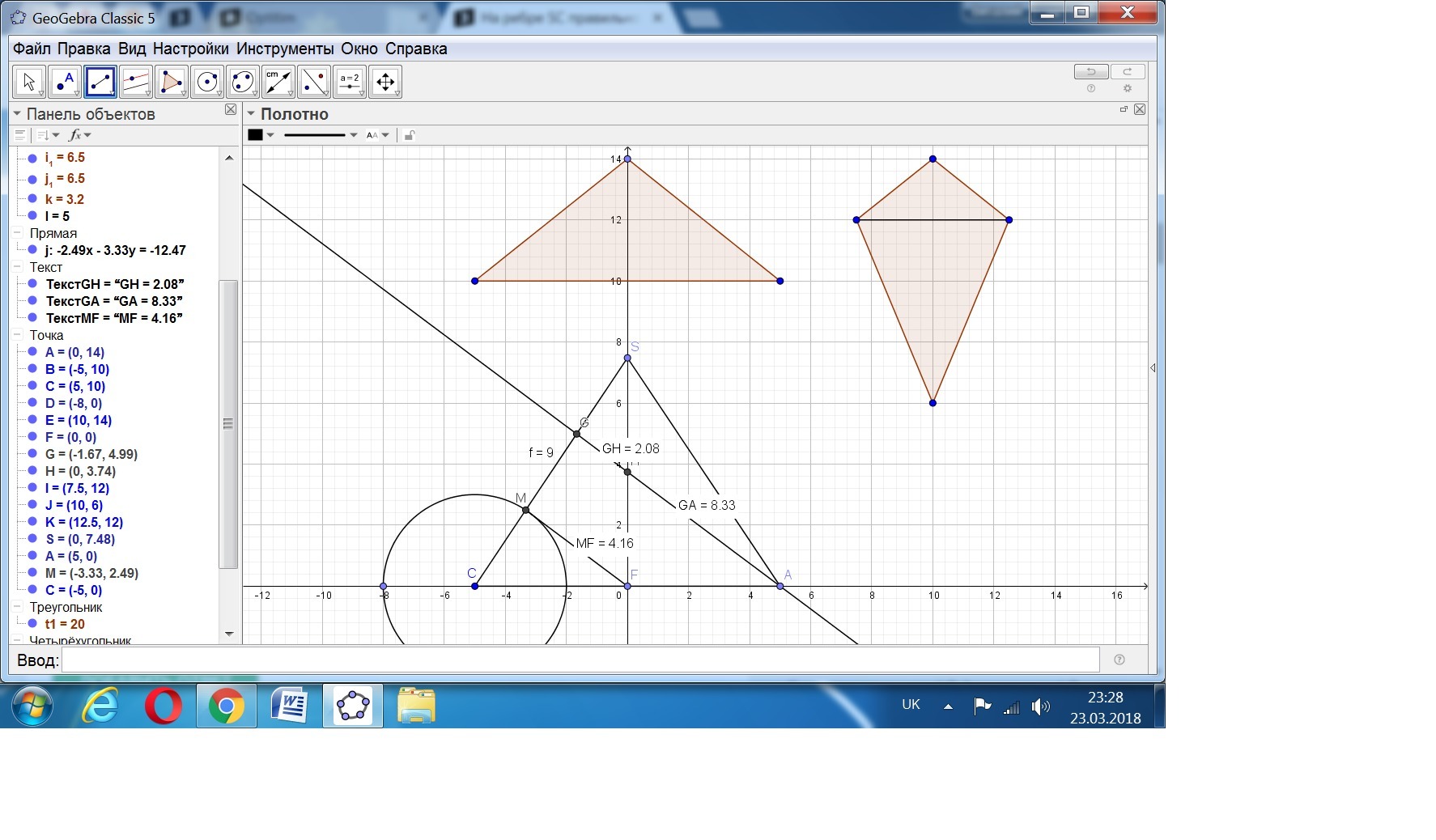Toggle visibility of ТекстMF object
The image size is (1436, 840).
click(32, 318)
